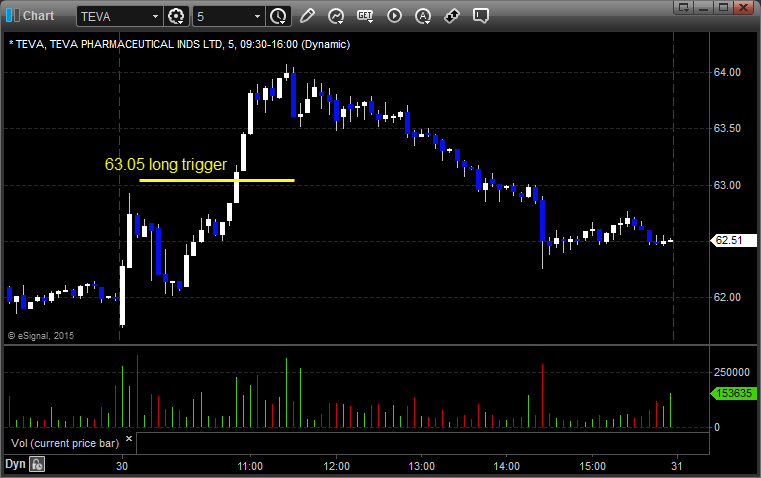Screen dimensions: 761x478
Task: Click the 11:00 time axis label
Action: point(250,466)
